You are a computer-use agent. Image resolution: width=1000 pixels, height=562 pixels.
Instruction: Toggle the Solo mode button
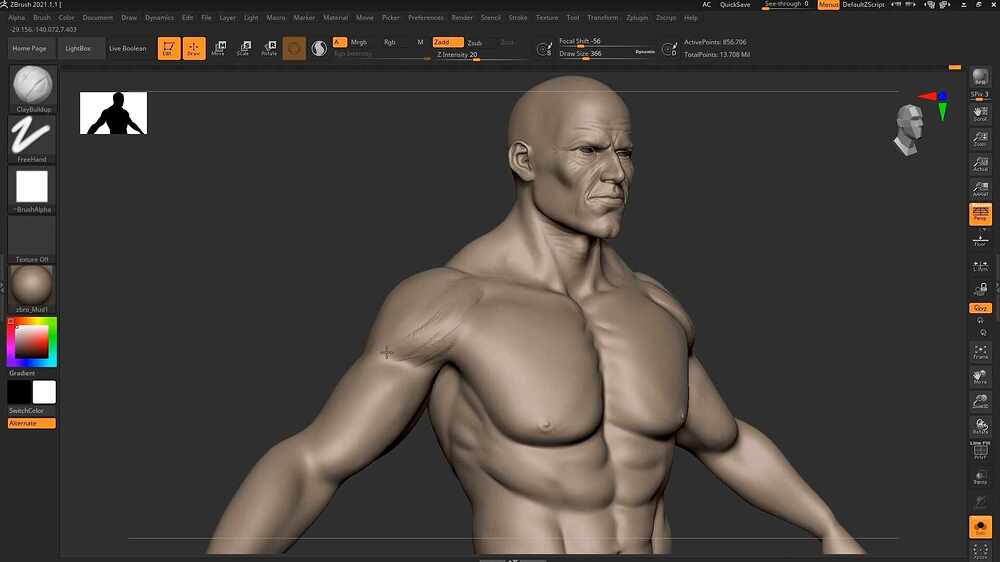coord(980,527)
